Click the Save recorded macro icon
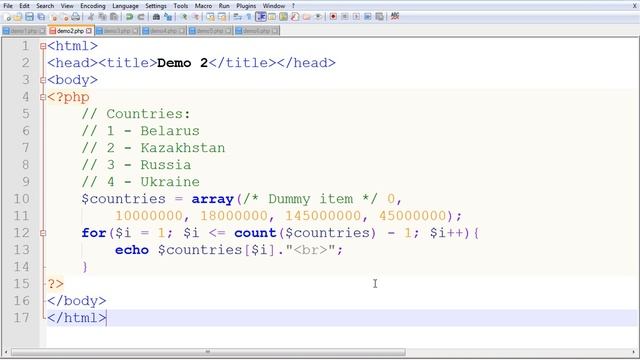This screenshot has width=640, height=360. (x=379, y=17)
